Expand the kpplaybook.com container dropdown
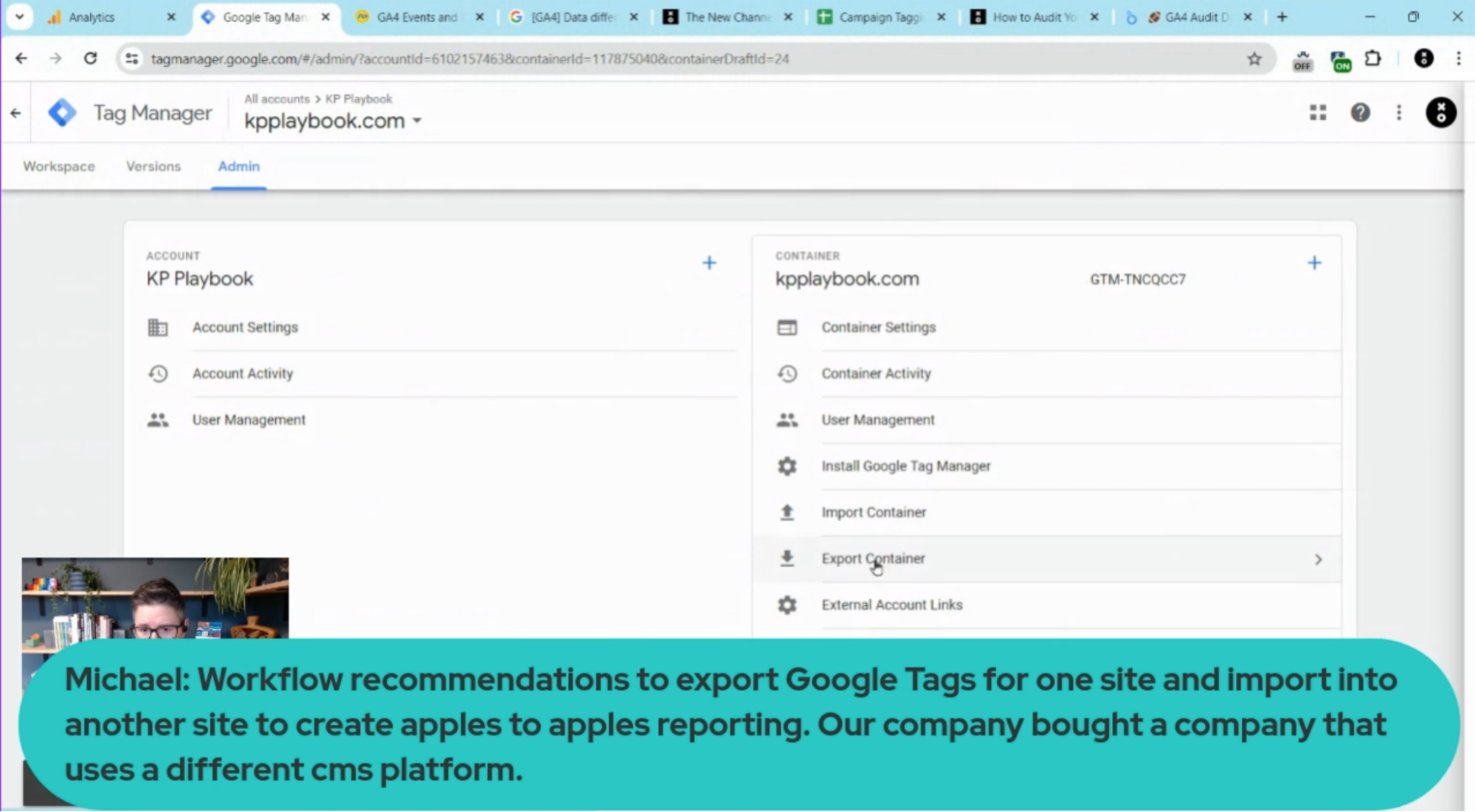The image size is (1475, 812). coord(417,121)
